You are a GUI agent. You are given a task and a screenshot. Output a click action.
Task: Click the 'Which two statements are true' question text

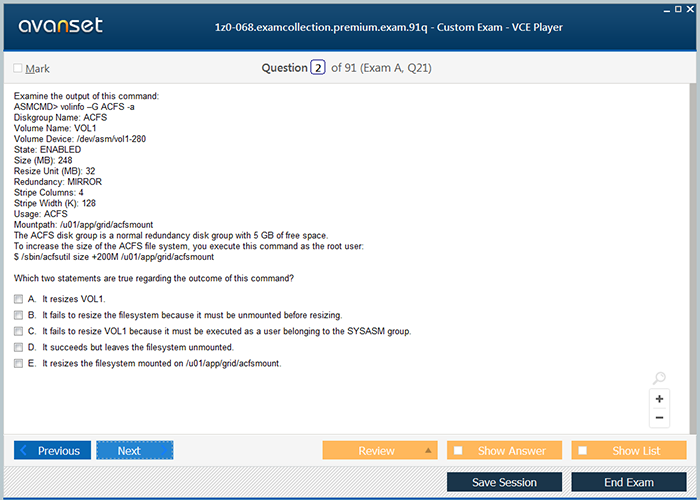click(x=154, y=279)
